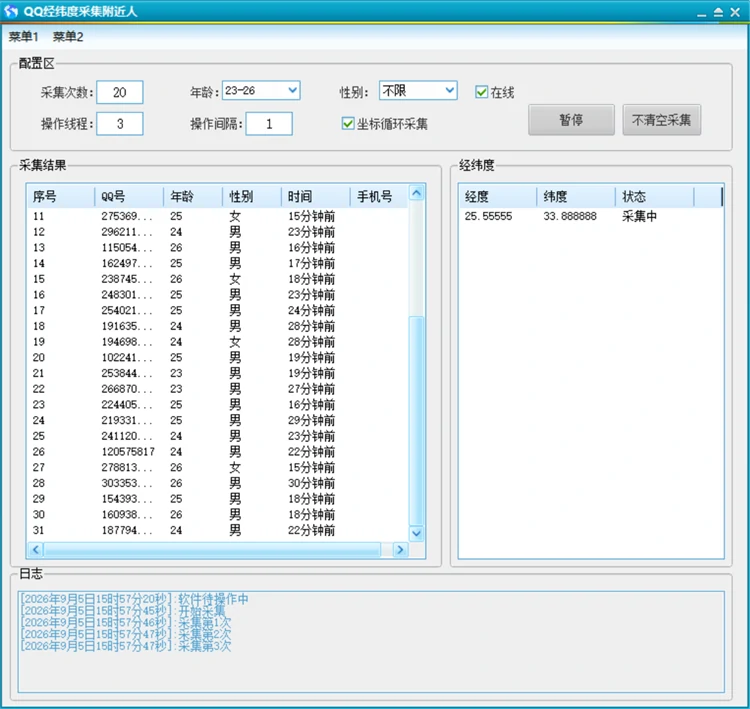The width and height of the screenshot is (750, 709).
Task: Select row 19 with QQ 194698...
Action: tap(218, 342)
